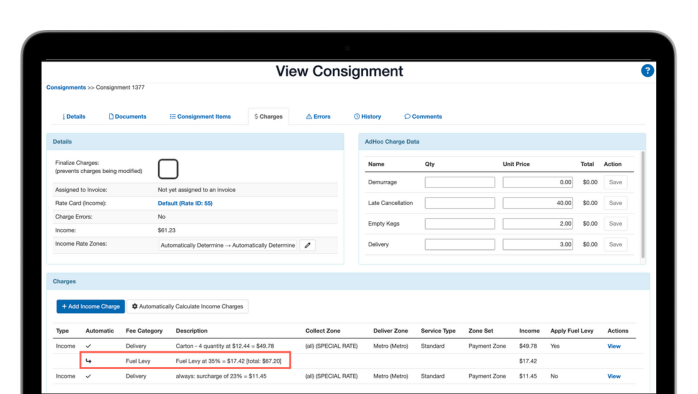Save the Delivery adhoc charge
The image size is (698, 394).
[x=616, y=244]
